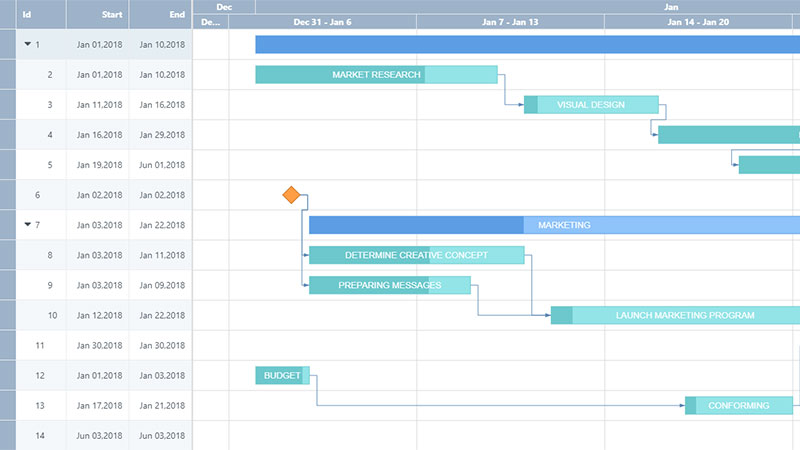
Task: Click end date Jun 01,2018 of task 5
Action: click(162, 165)
